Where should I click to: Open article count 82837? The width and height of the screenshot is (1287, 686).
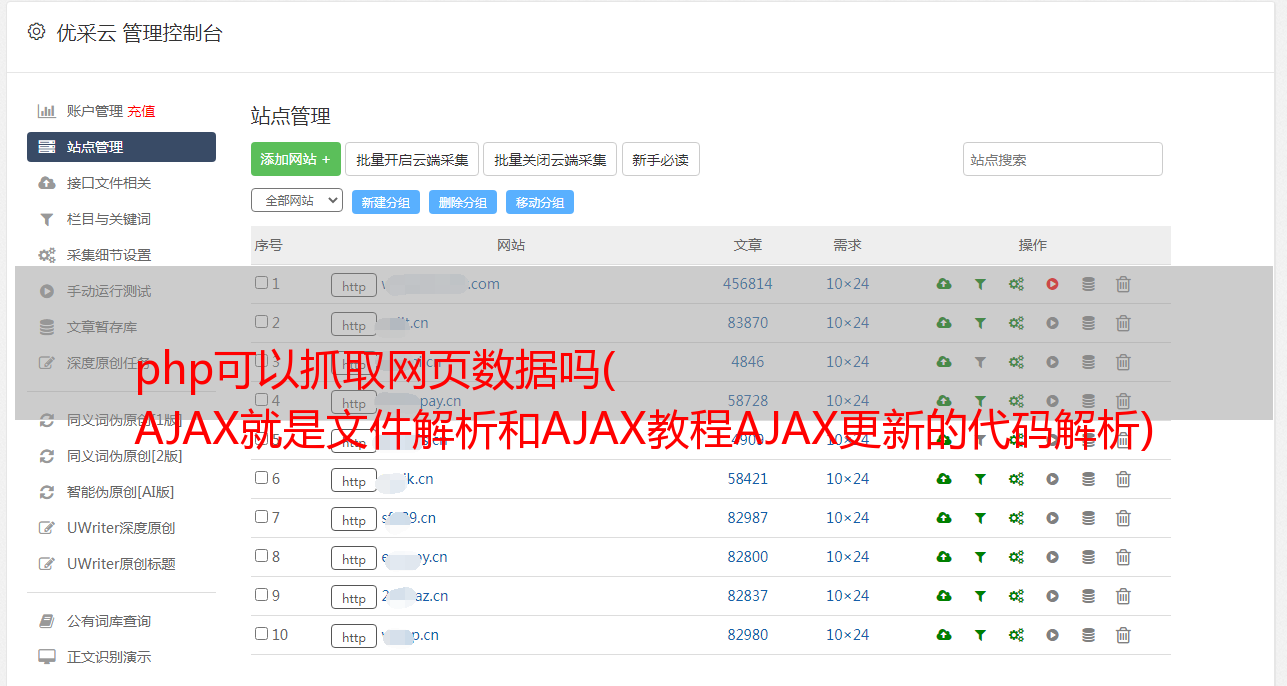pos(748,596)
